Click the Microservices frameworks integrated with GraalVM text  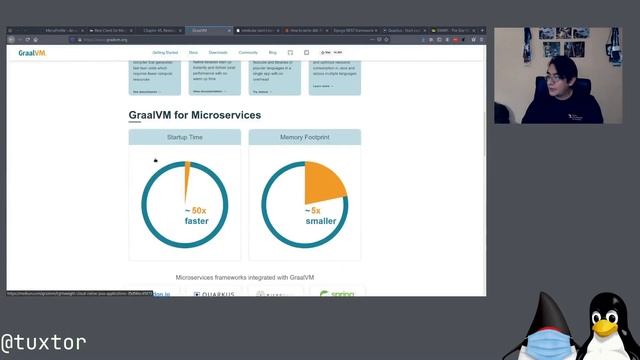pyautogui.click(x=245, y=278)
